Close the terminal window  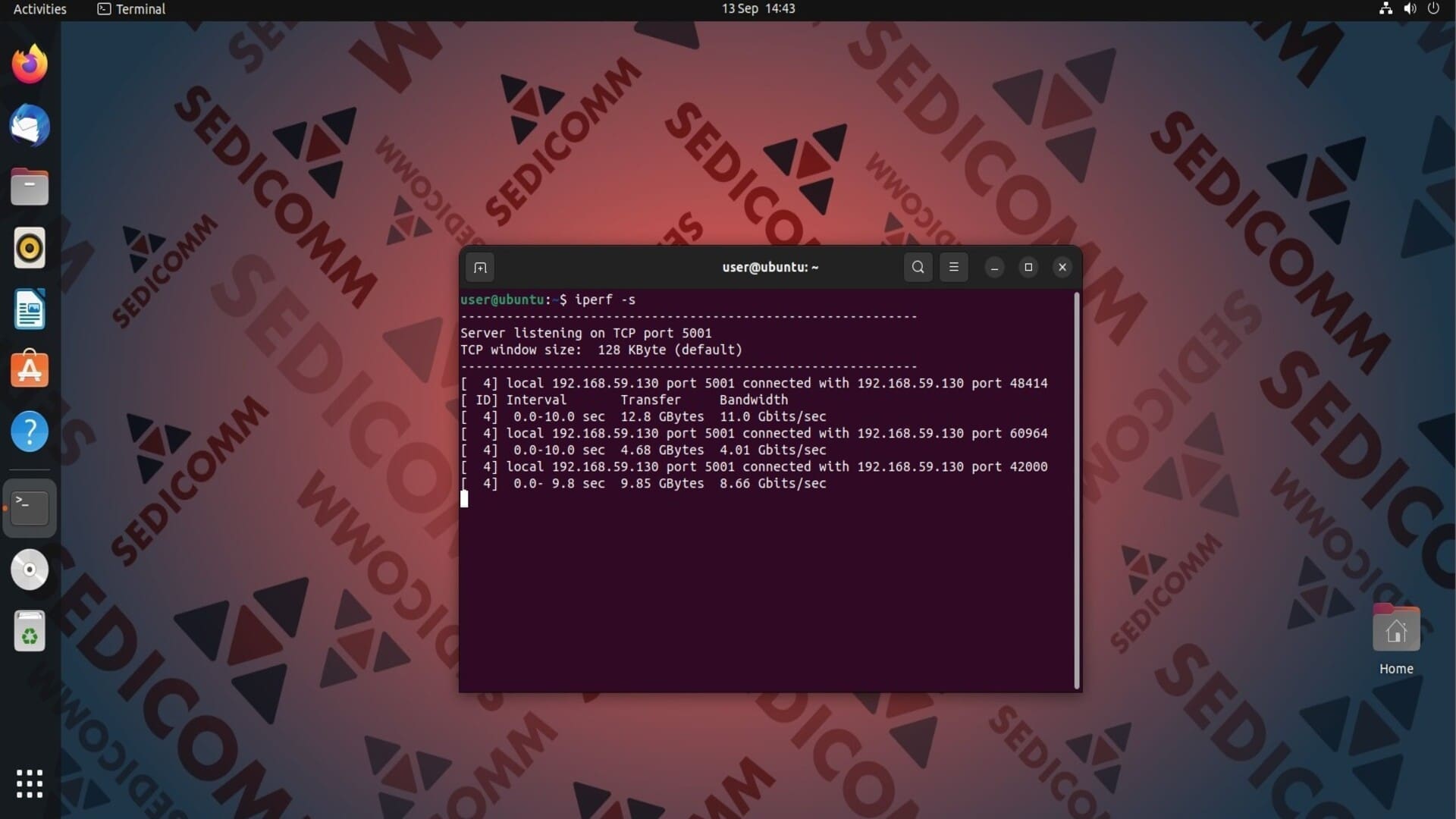pos(1062,267)
